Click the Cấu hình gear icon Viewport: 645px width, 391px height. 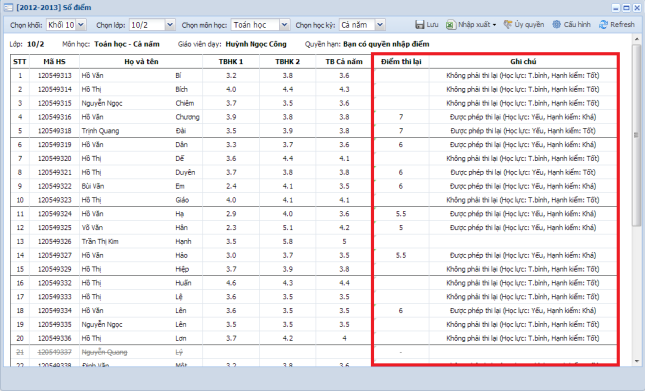pos(557,25)
